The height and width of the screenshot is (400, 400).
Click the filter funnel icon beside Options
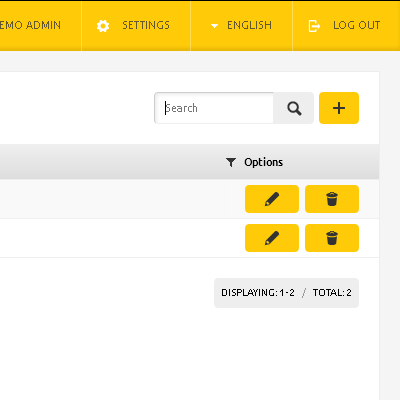[231, 162]
